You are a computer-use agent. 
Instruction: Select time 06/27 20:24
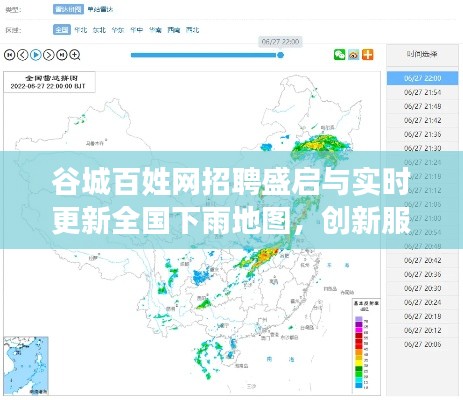(422, 302)
